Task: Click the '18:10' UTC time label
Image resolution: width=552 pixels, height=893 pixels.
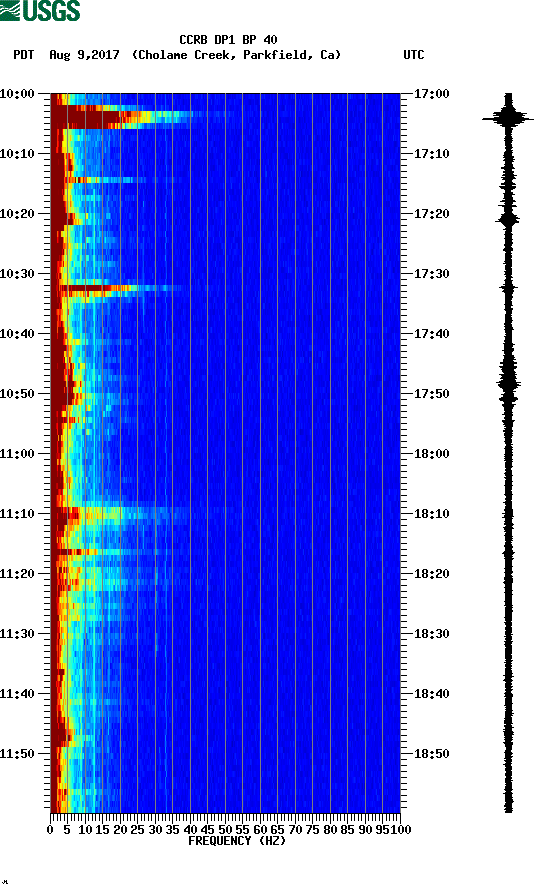Action: [431, 513]
